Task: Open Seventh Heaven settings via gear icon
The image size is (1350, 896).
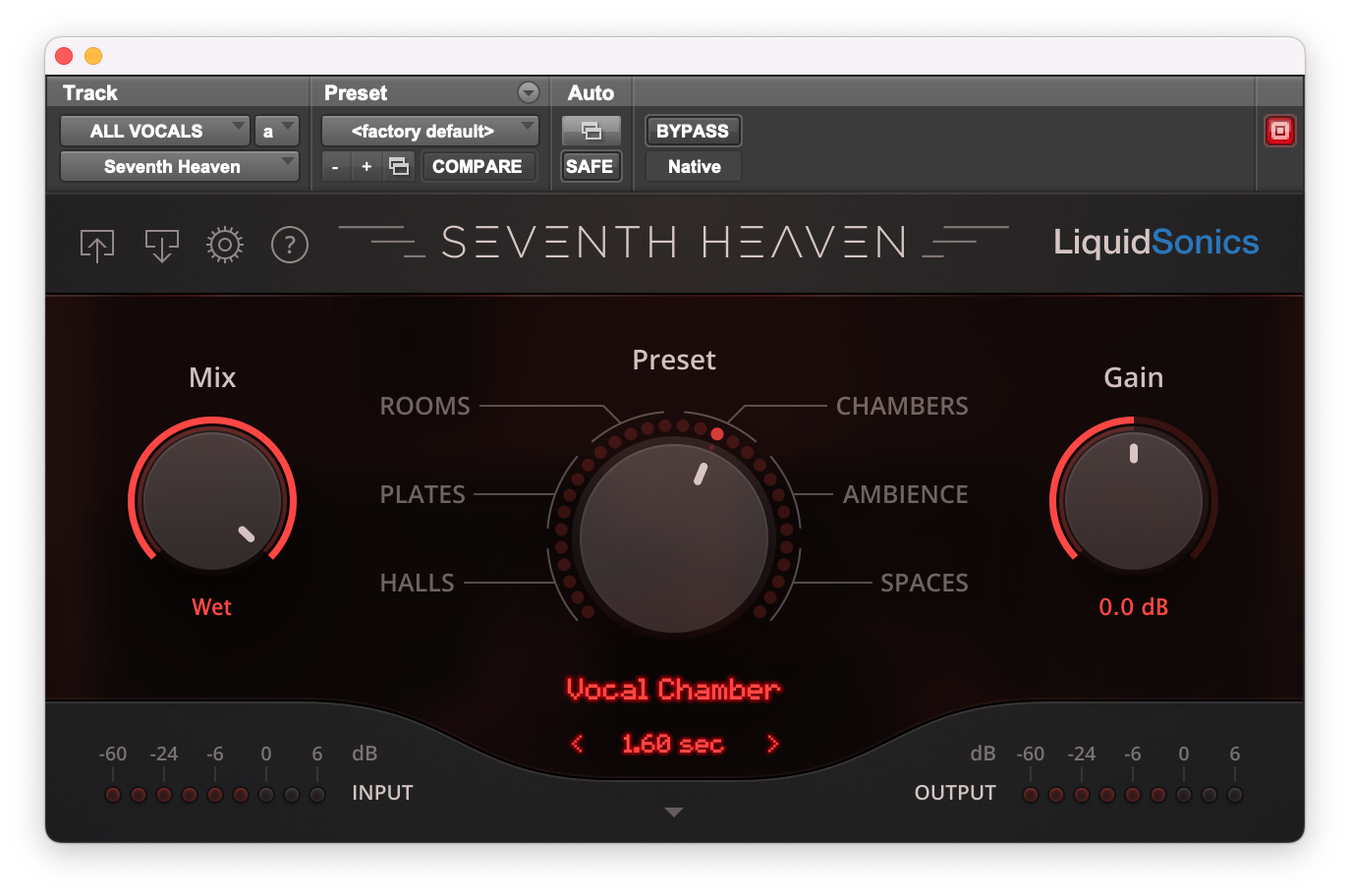Action: click(x=224, y=245)
